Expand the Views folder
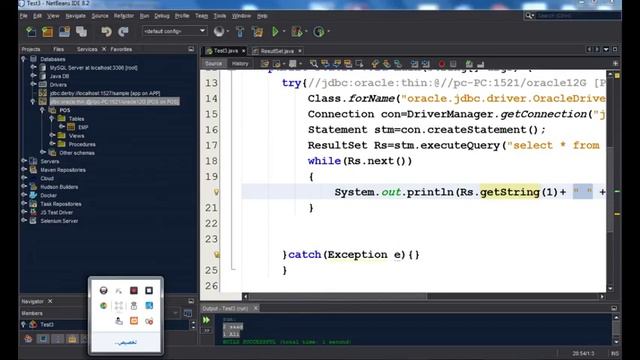Screen dimensions: 640x360 [x=52, y=135]
